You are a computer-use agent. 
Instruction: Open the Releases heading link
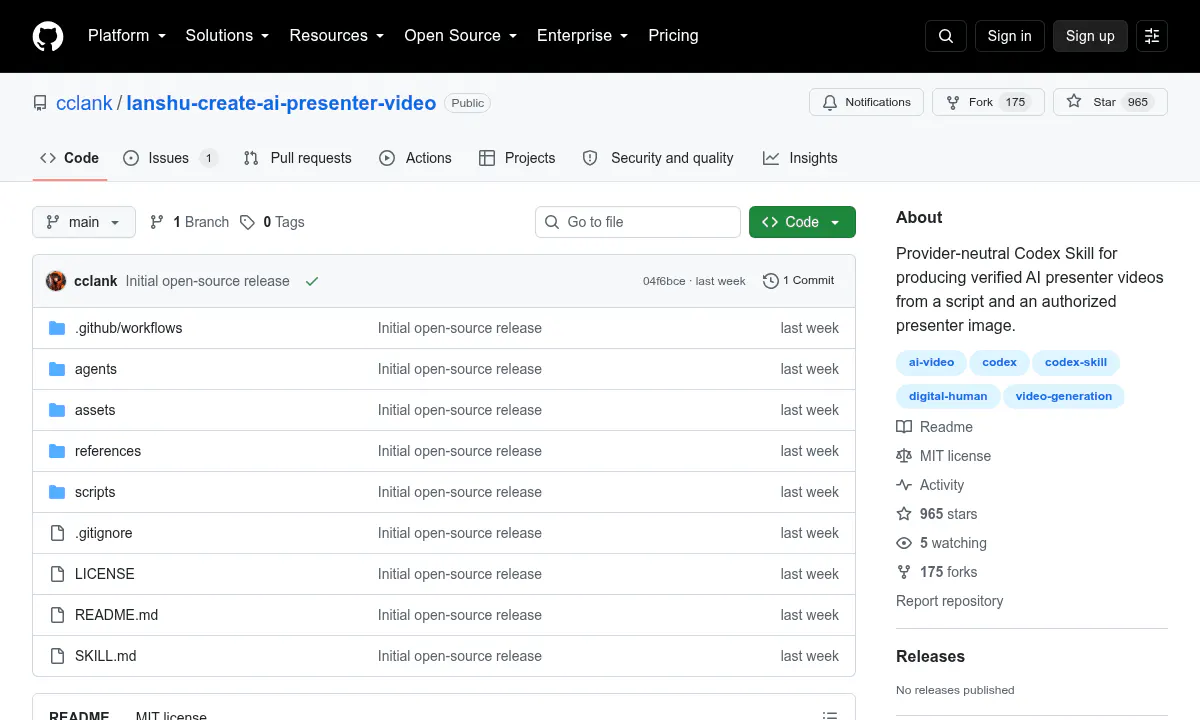[930, 656]
